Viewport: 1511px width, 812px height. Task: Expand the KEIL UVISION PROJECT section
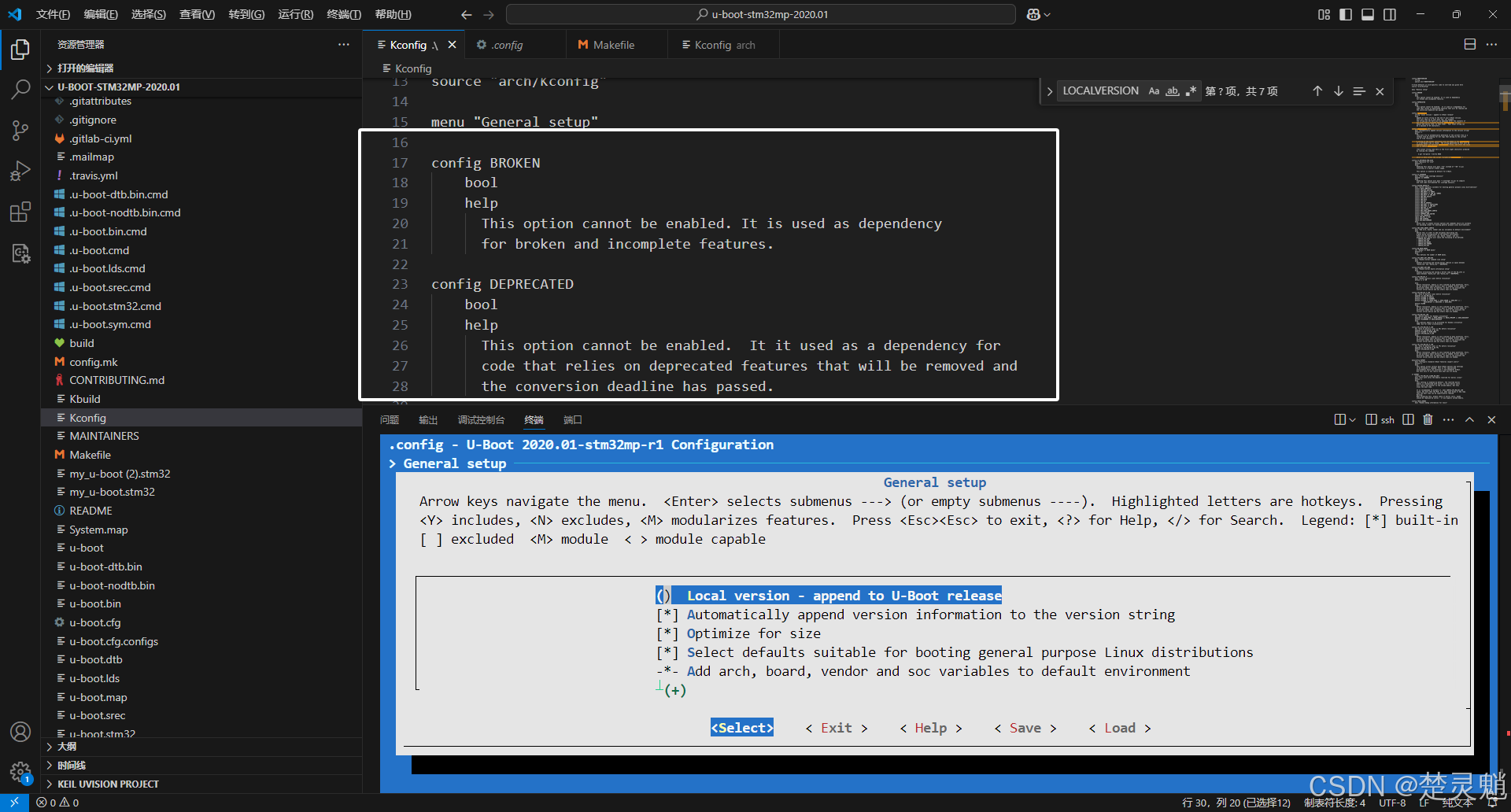point(201,784)
